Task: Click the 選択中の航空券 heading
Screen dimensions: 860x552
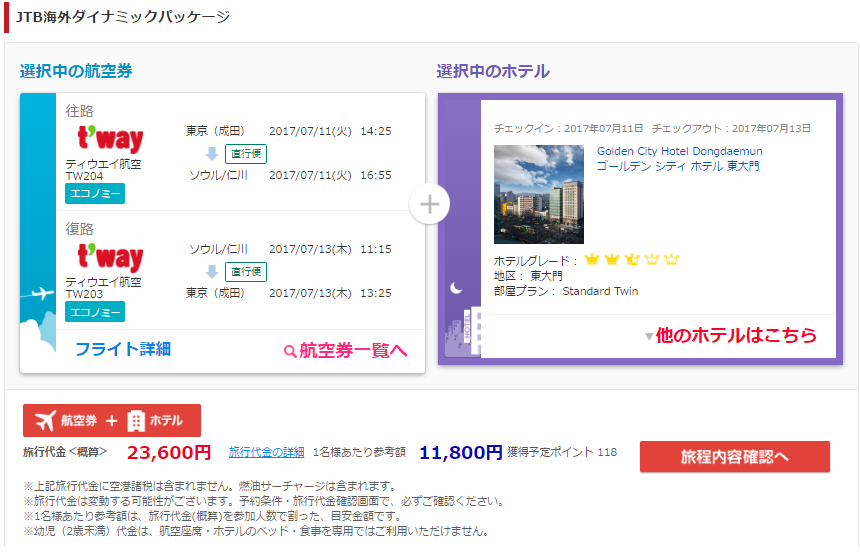Action: (76, 71)
